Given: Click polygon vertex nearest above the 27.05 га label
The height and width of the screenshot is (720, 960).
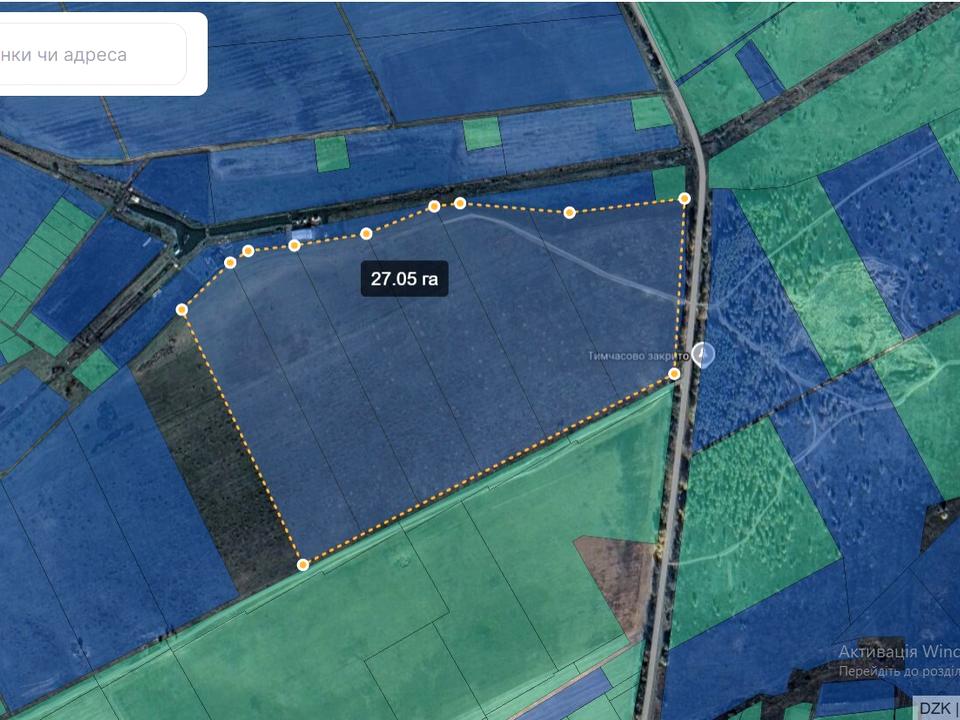Looking at the screenshot, I should pos(366,234).
